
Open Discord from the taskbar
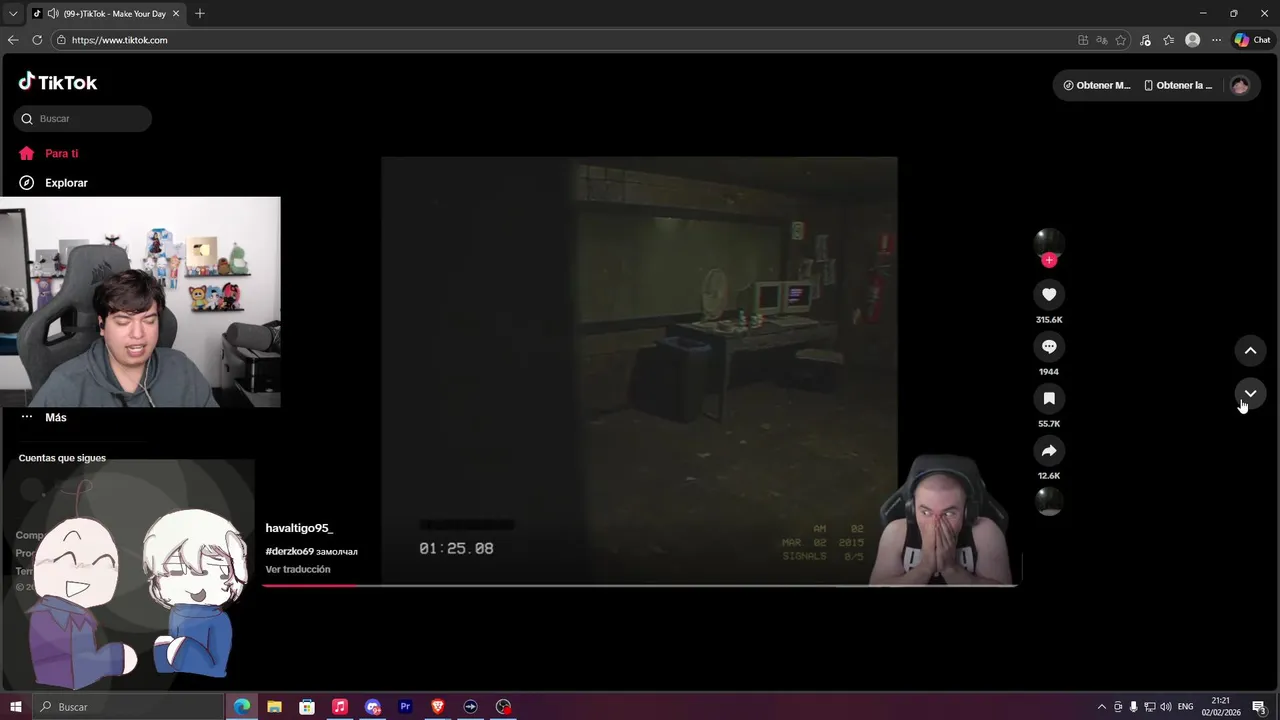[x=373, y=707]
